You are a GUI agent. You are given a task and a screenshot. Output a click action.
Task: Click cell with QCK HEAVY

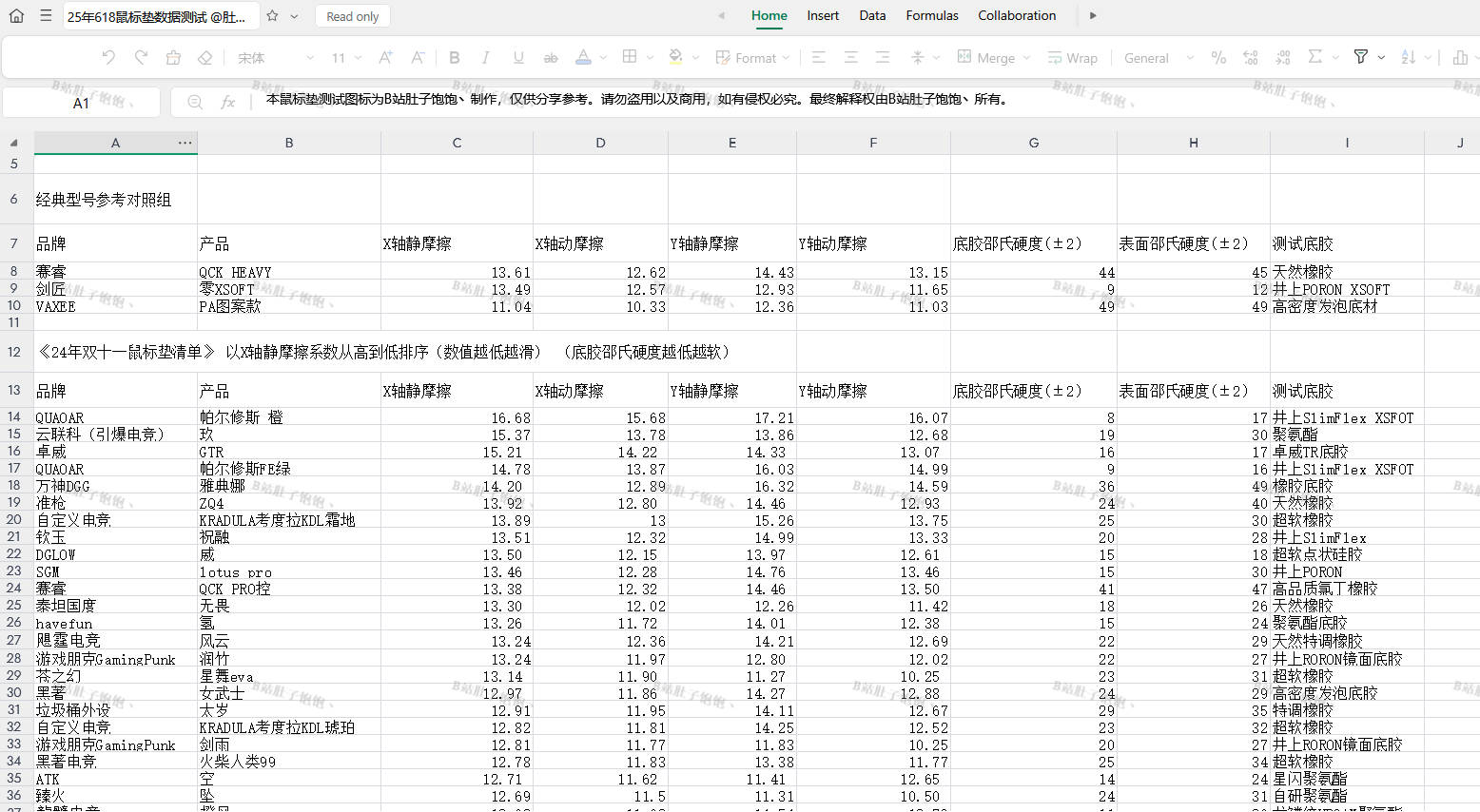[x=289, y=272]
